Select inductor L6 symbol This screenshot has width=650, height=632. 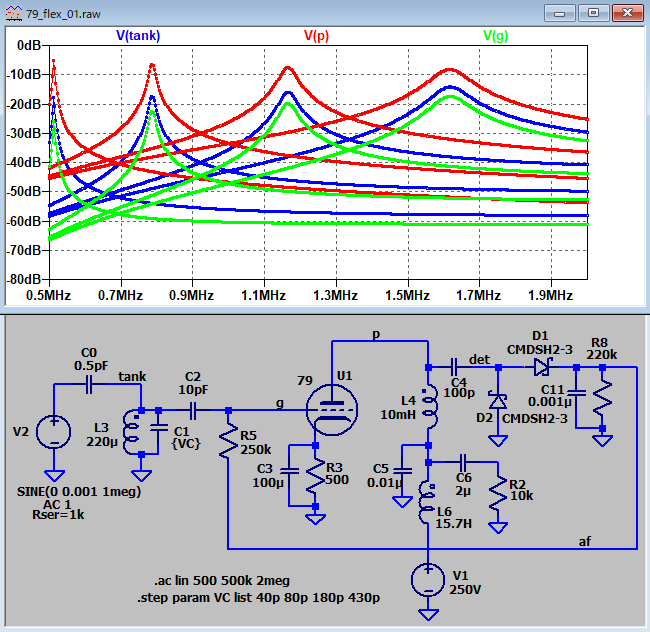[428, 503]
